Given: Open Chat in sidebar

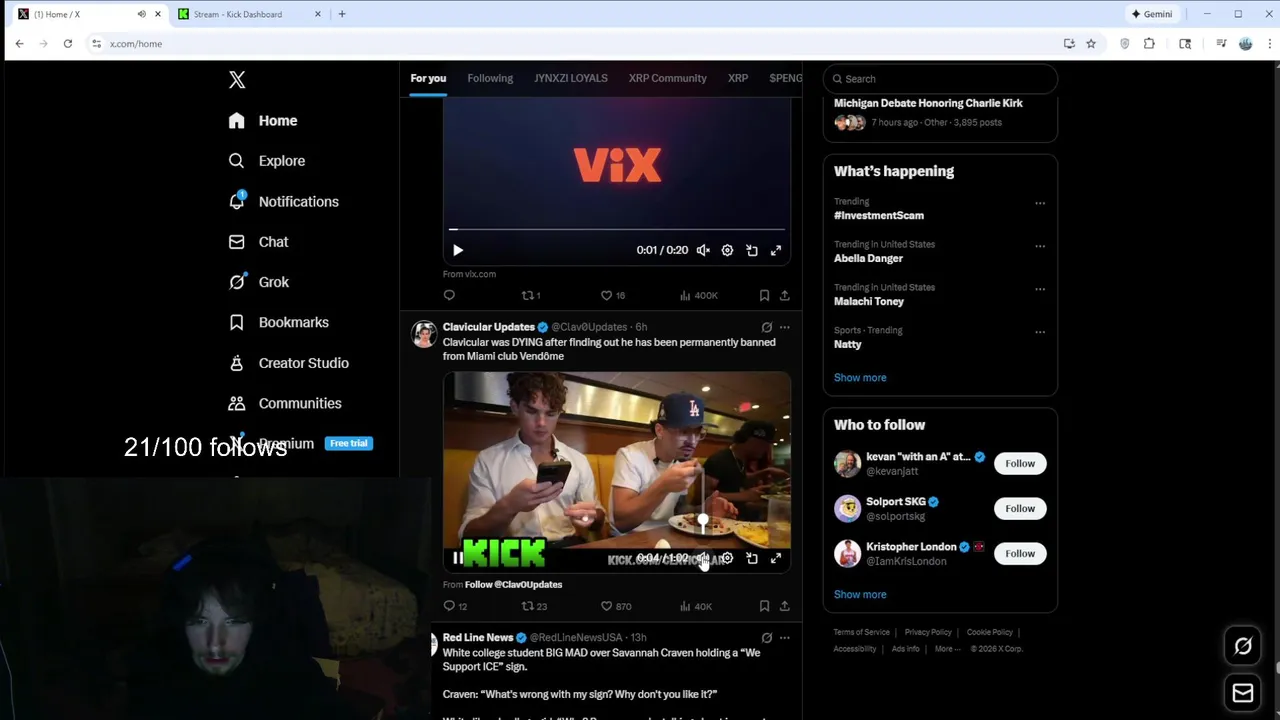Looking at the screenshot, I should [x=258, y=242].
